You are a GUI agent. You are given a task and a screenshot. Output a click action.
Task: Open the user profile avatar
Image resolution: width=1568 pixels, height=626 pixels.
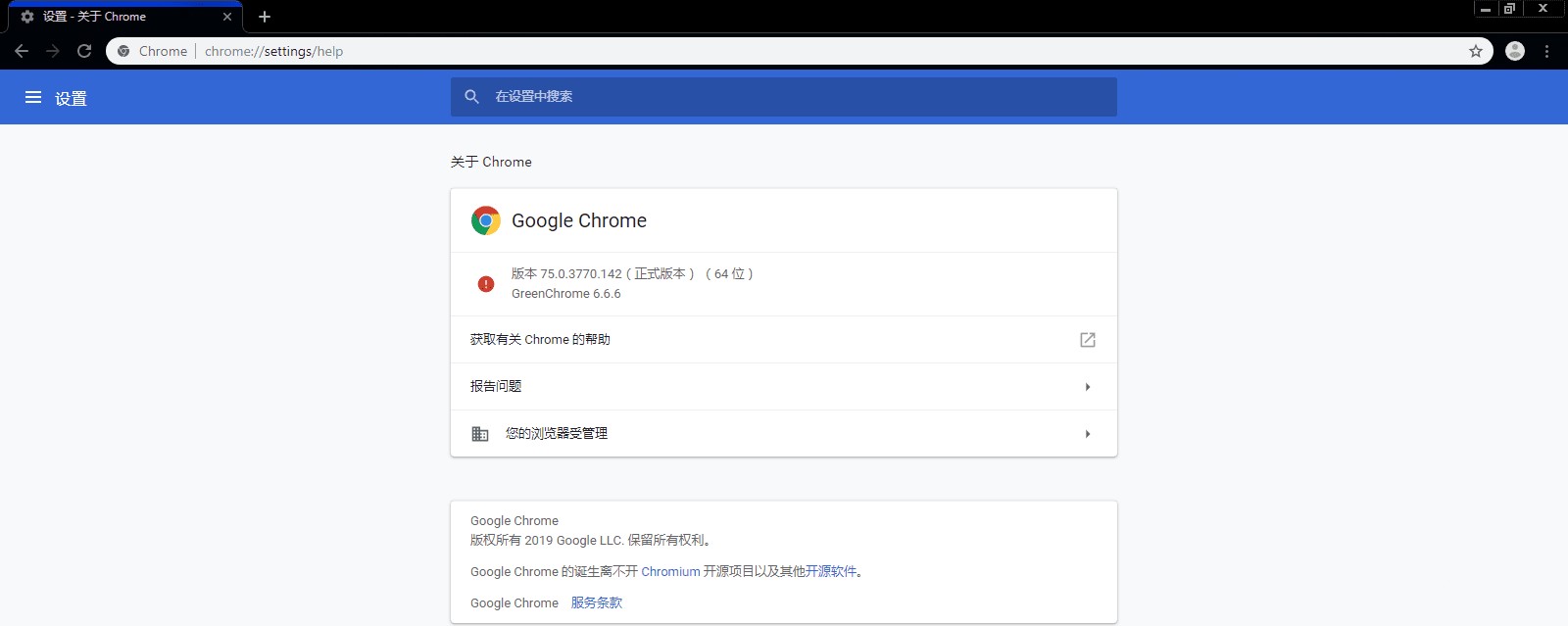1515,51
